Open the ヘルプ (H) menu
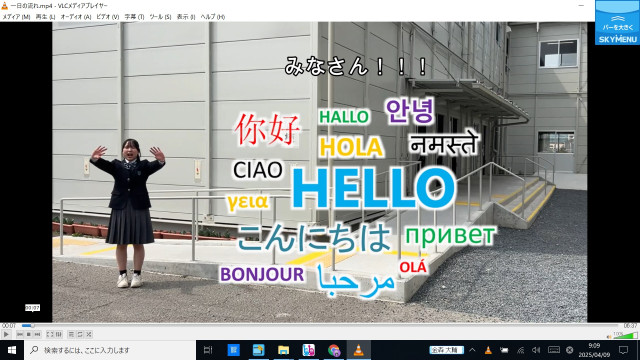The image size is (640, 360). 213,17
